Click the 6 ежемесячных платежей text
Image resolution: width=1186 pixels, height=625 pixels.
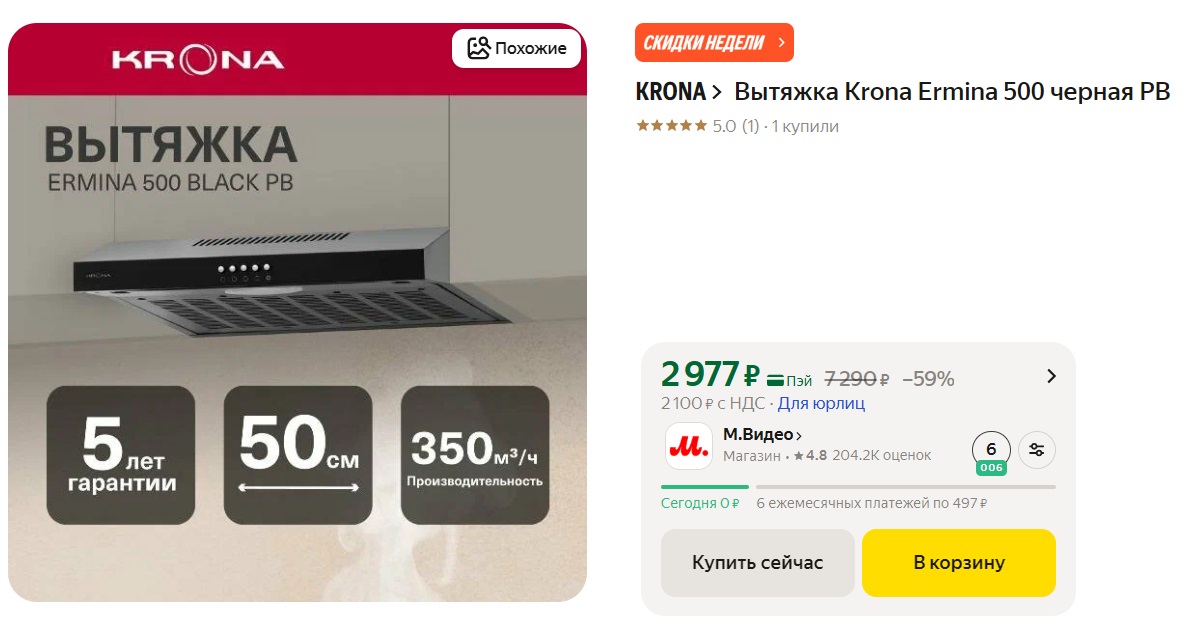pyautogui.click(x=871, y=503)
